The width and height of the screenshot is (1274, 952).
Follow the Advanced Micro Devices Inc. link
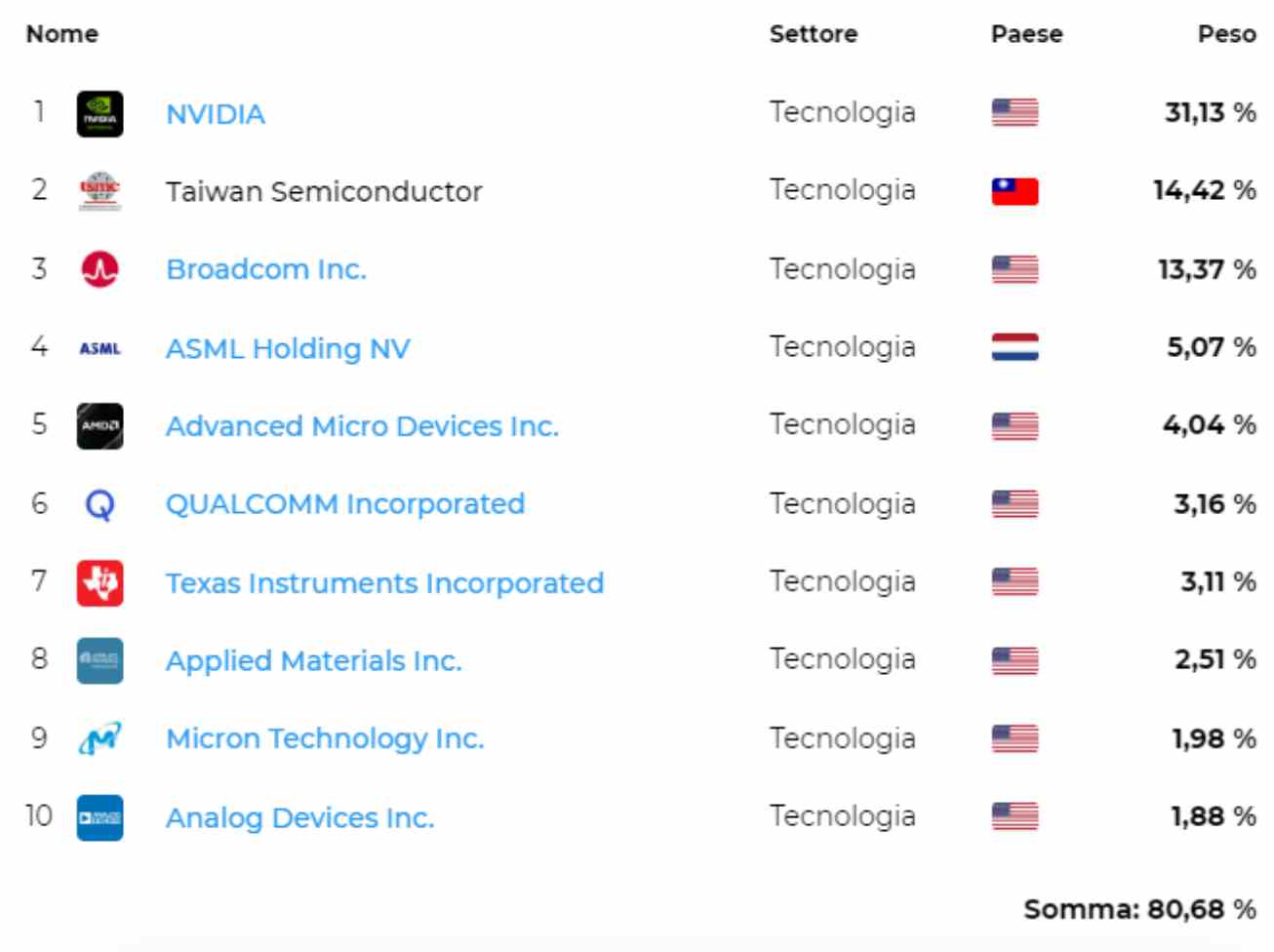[362, 426]
